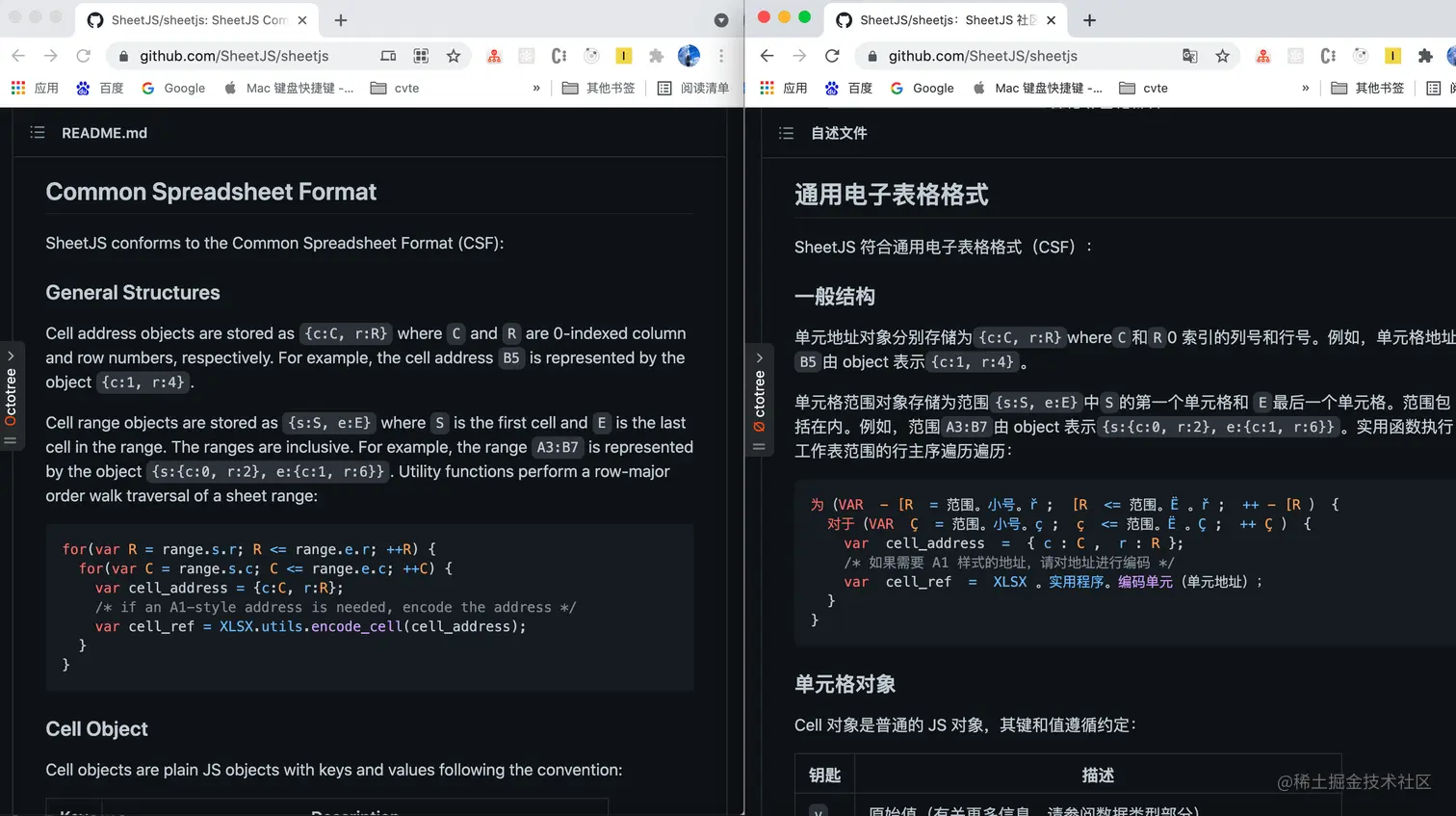1456x816 pixels.
Task: Open the Mac 键盘快捷键 bookmark in the left window
Action: pos(288,88)
